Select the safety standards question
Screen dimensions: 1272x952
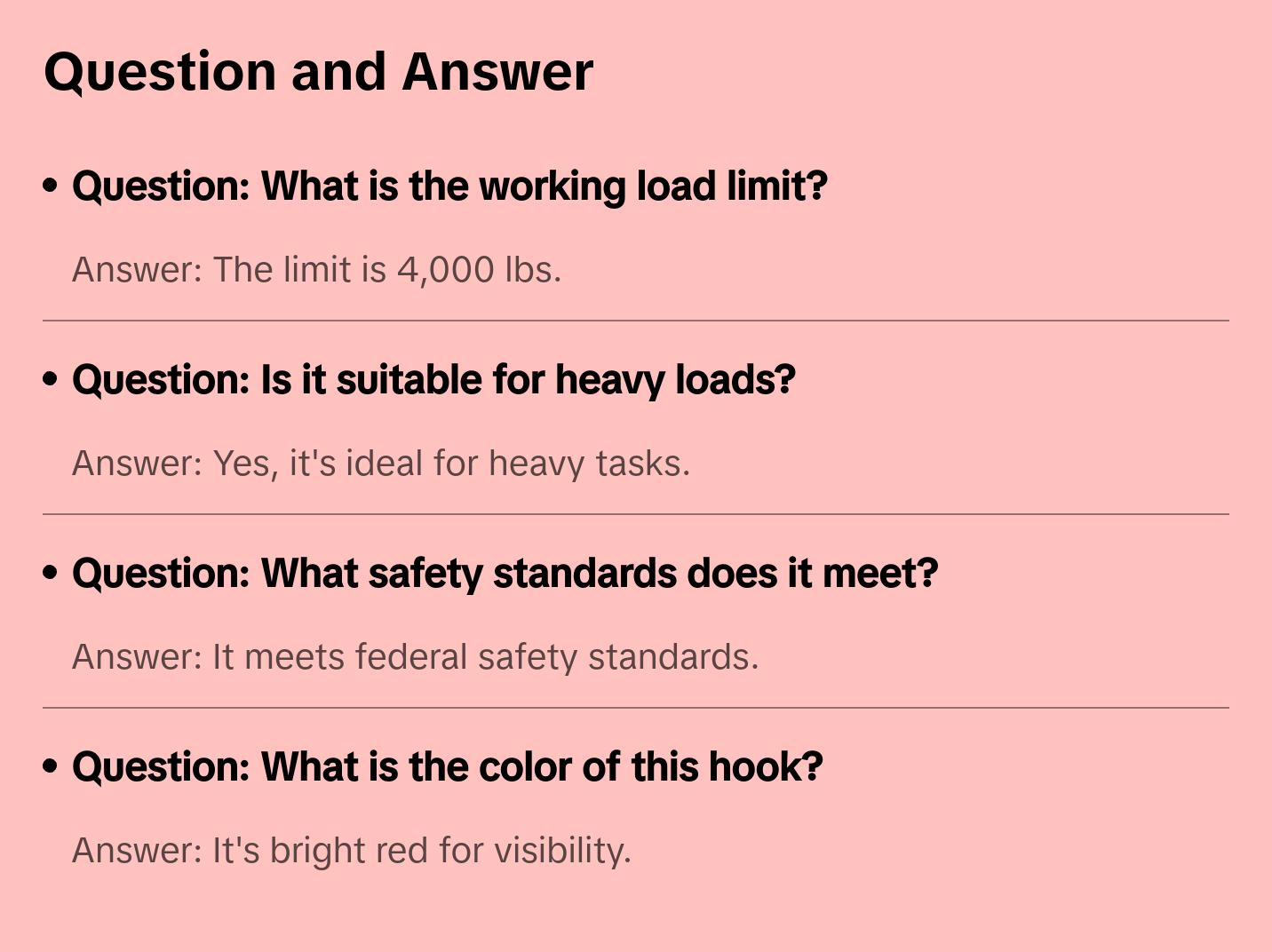pos(505,574)
